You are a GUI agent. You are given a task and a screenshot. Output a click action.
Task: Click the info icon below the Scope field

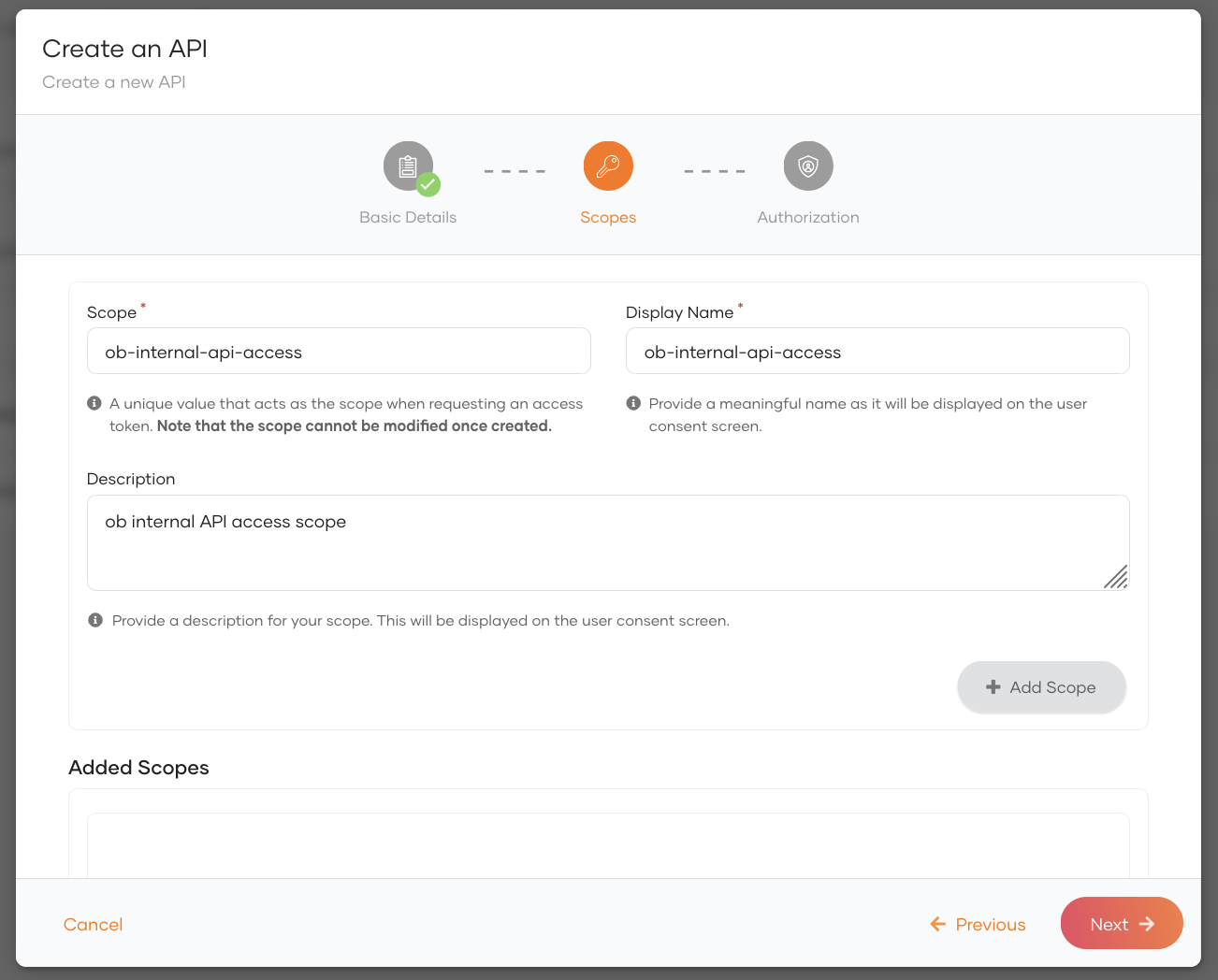[94, 402]
